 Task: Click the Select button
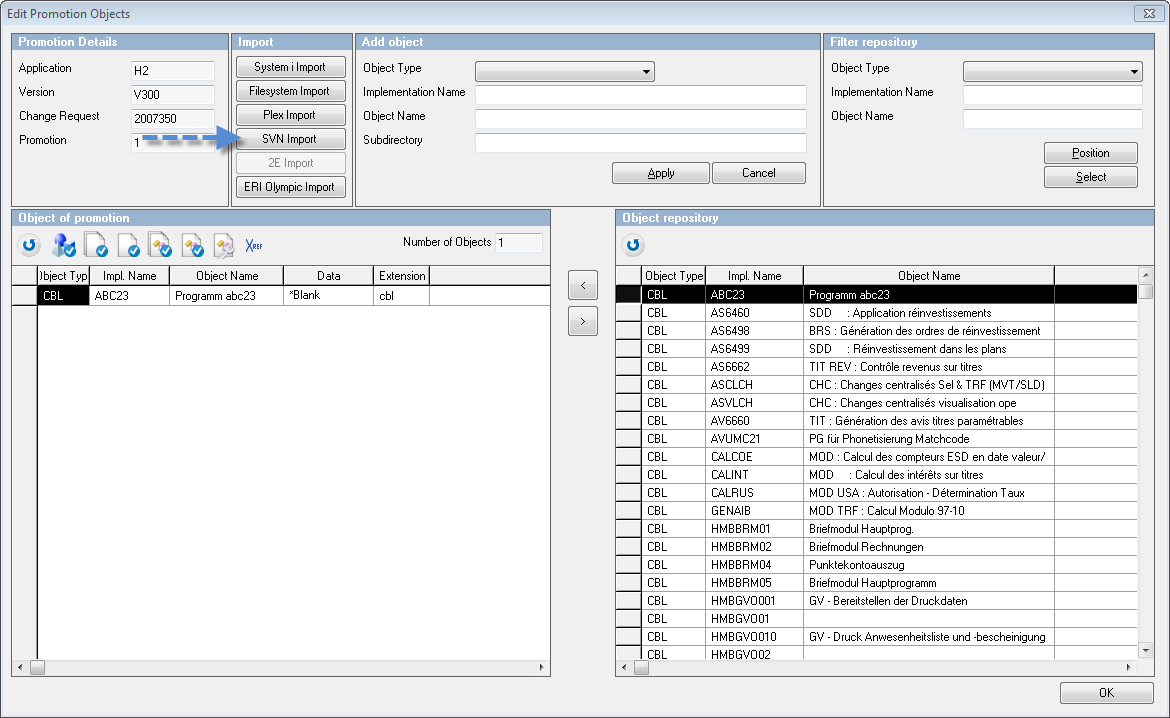coord(1091,177)
